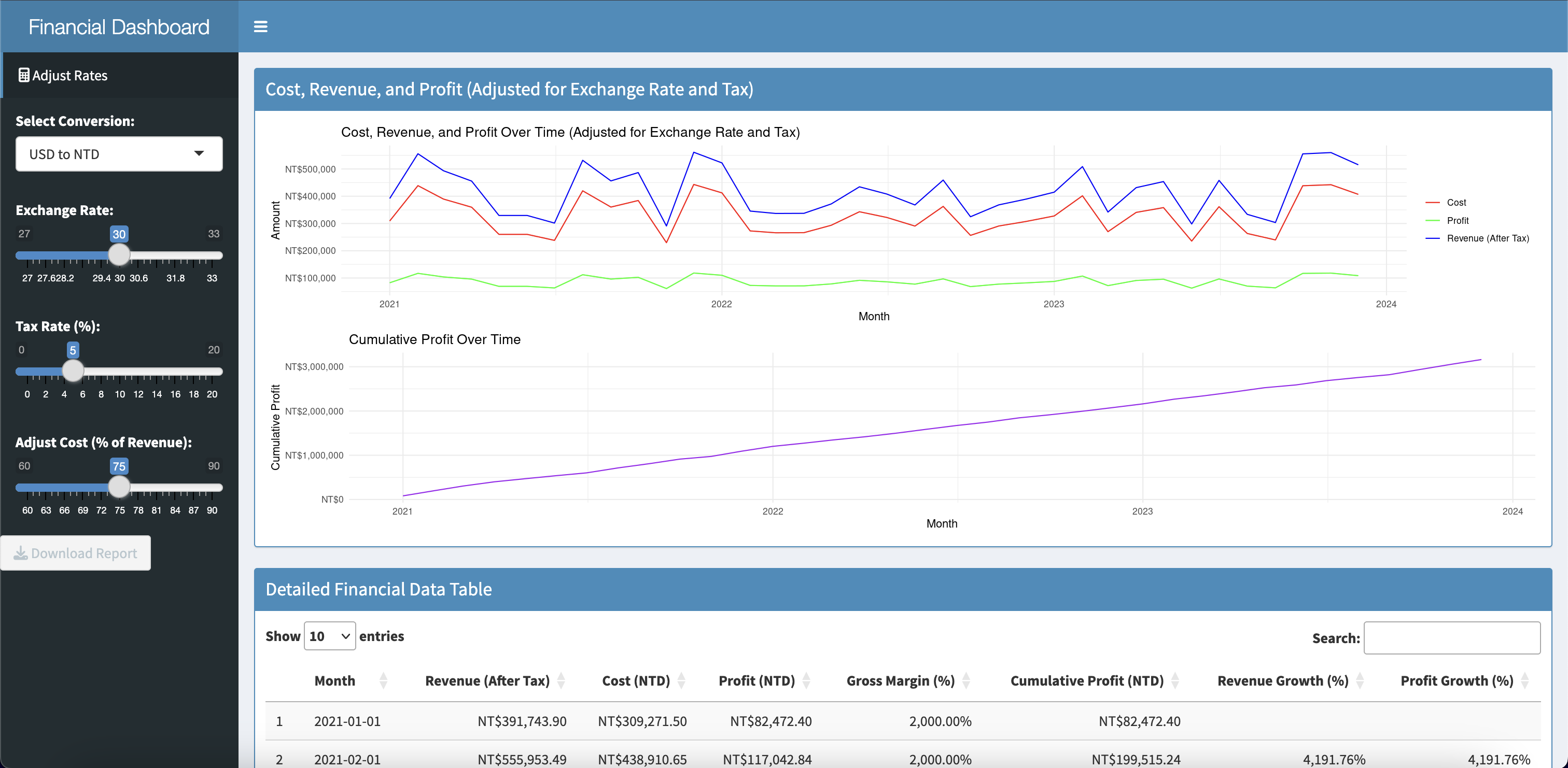
Task: Click the download icon on Download Report
Action: click(21, 552)
